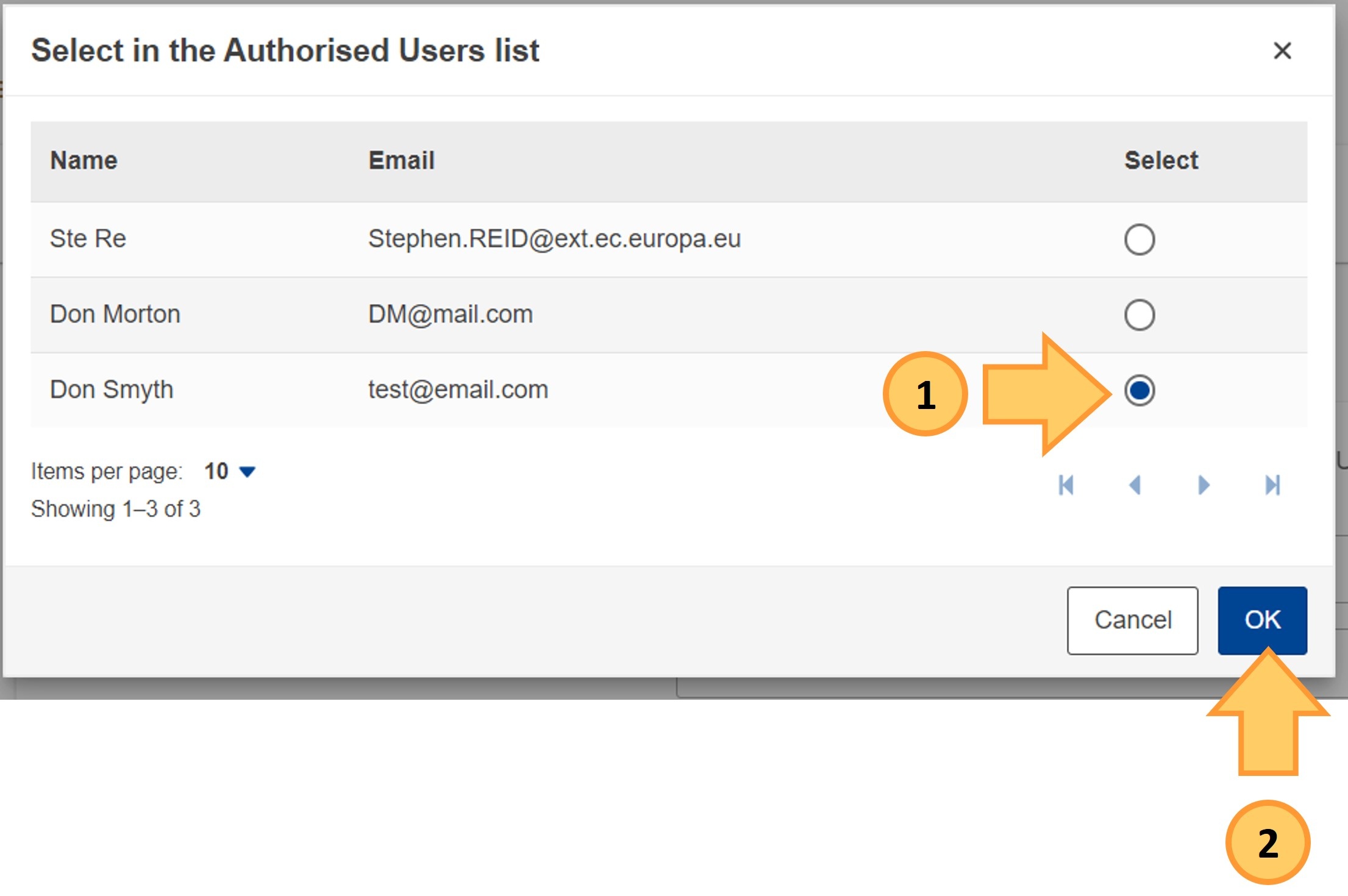Click the Cancel button
1348x896 pixels.
1132,620
